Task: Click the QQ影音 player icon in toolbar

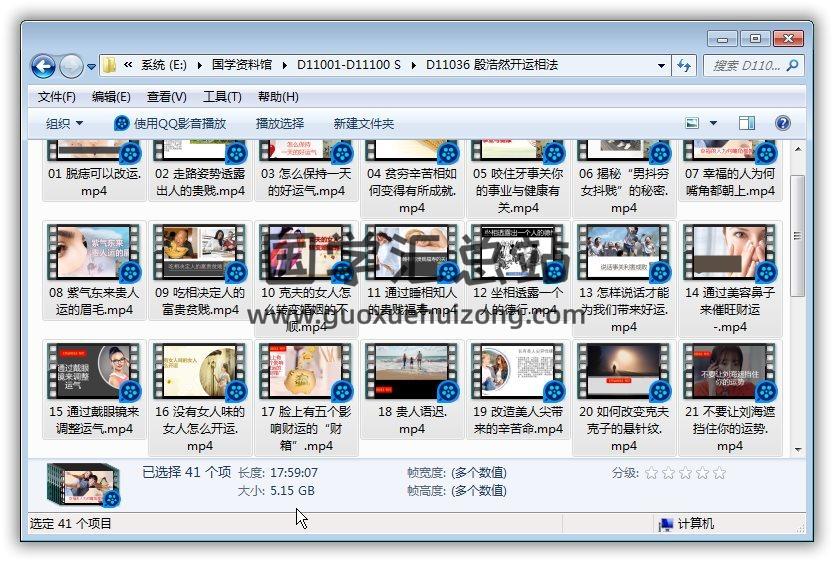Action: (x=122, y=123)
